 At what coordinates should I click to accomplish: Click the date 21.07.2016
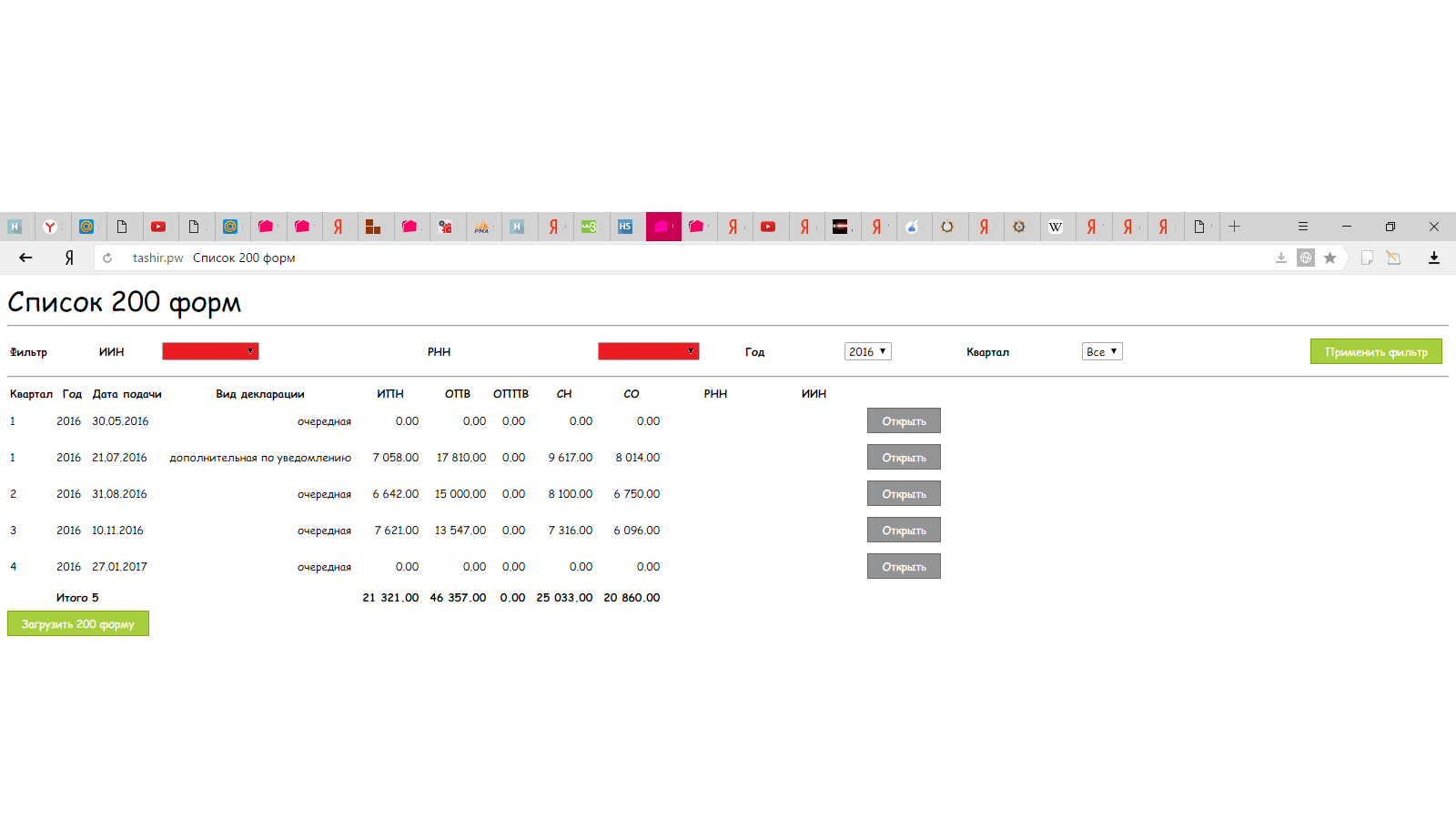point(119,458)
